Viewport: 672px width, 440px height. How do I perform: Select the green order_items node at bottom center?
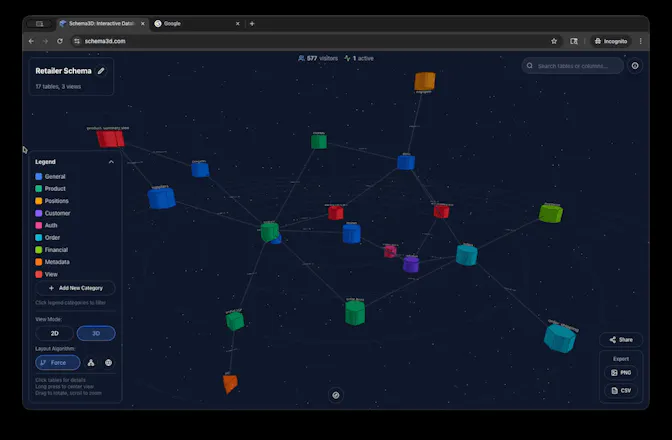click(355, 312)
